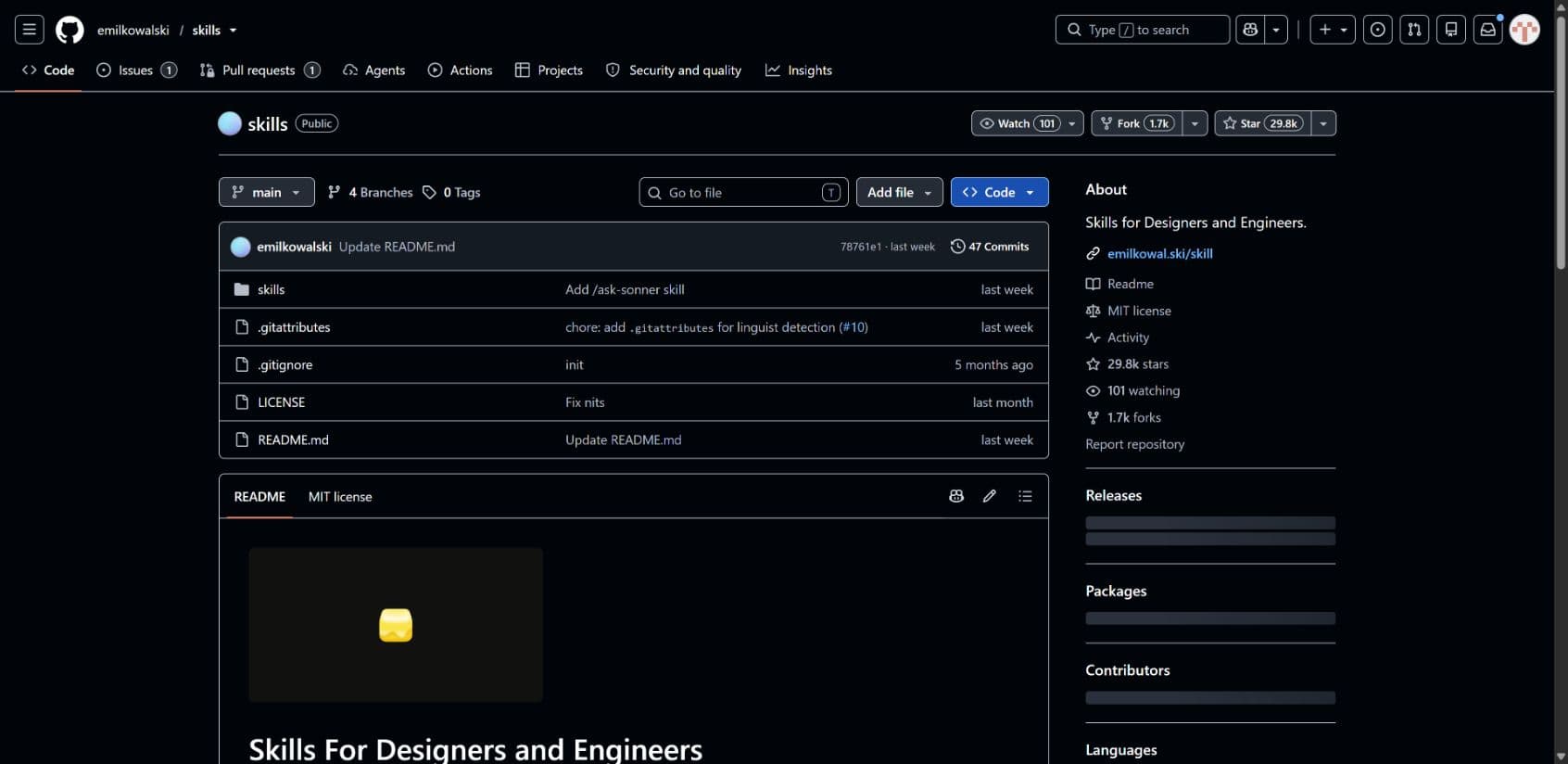Open the Security and quality tab
1568x764 pixels.
pos(674,70)
